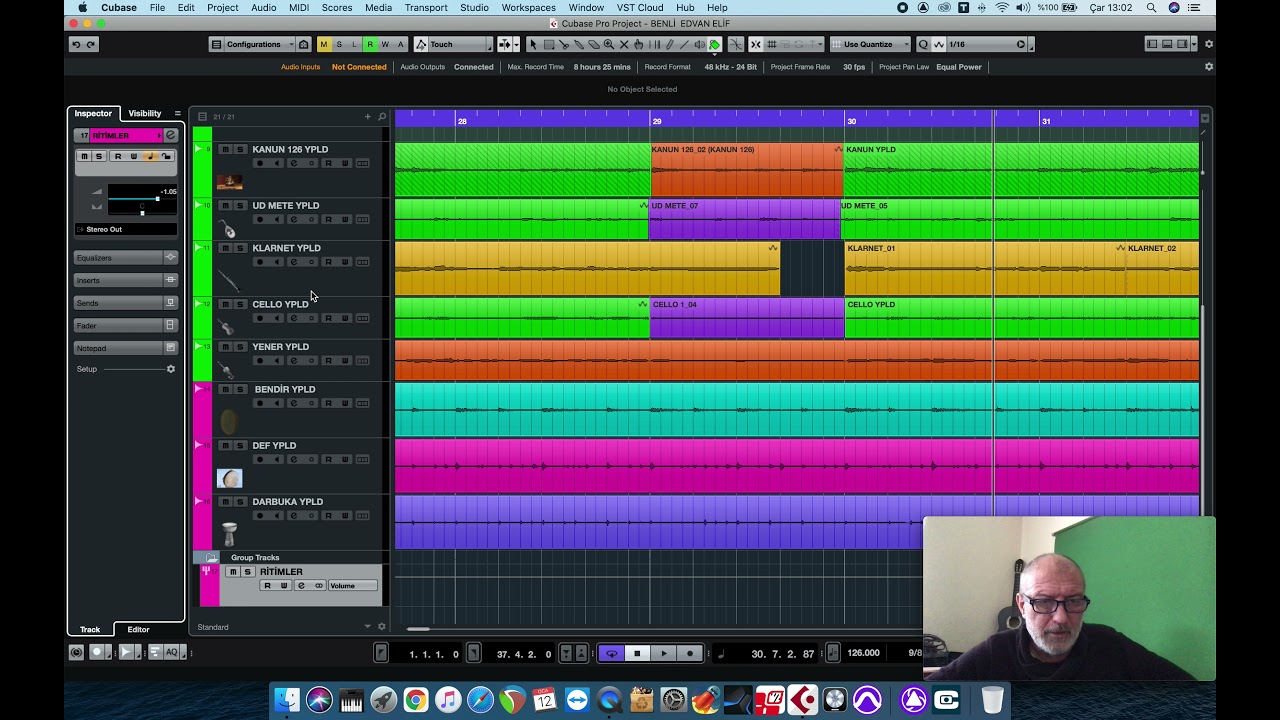Image resolution: width=1280 pixels, height=720 pixels.
Task: Click the Home icon beside Configurations
Action: [304, 44]
